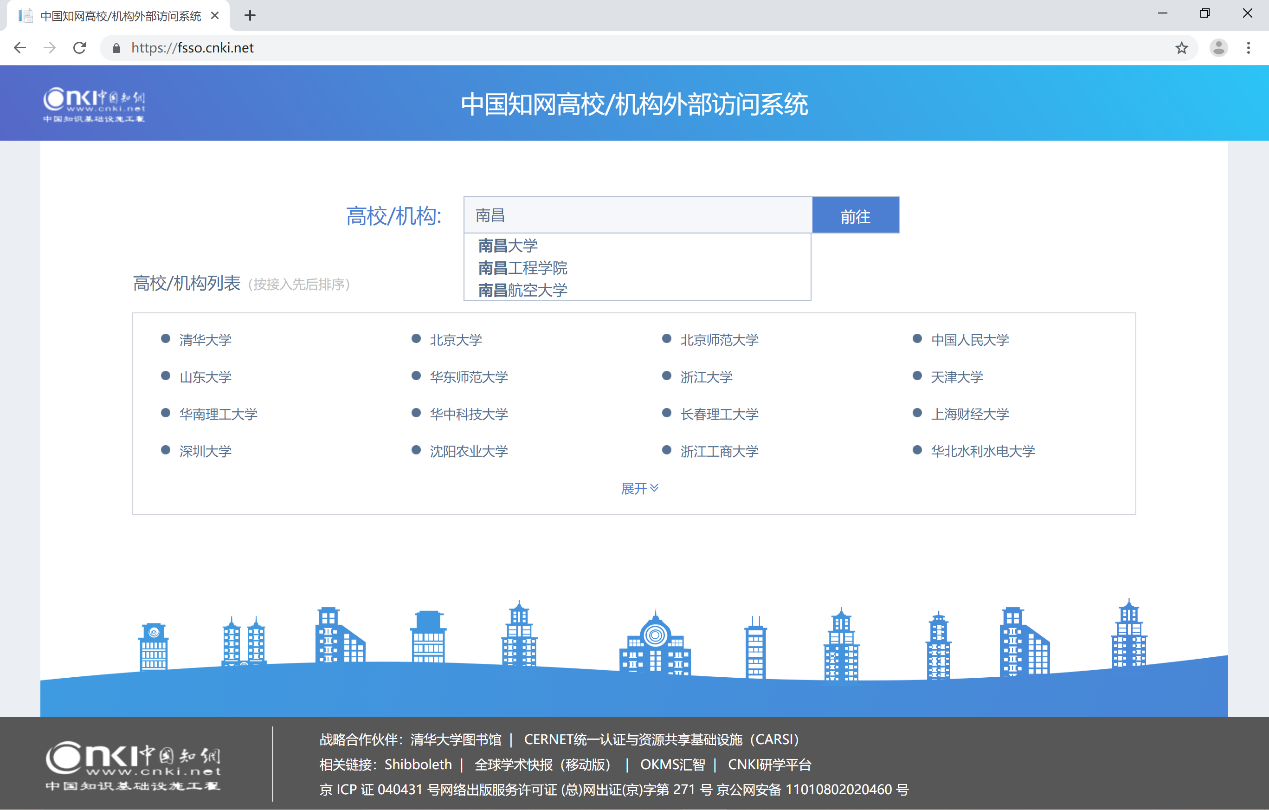Click the 高校/机构列表 heading text
Viewport: 1269px width, 810px height.
pyautogui.click(x=187, y=284)
